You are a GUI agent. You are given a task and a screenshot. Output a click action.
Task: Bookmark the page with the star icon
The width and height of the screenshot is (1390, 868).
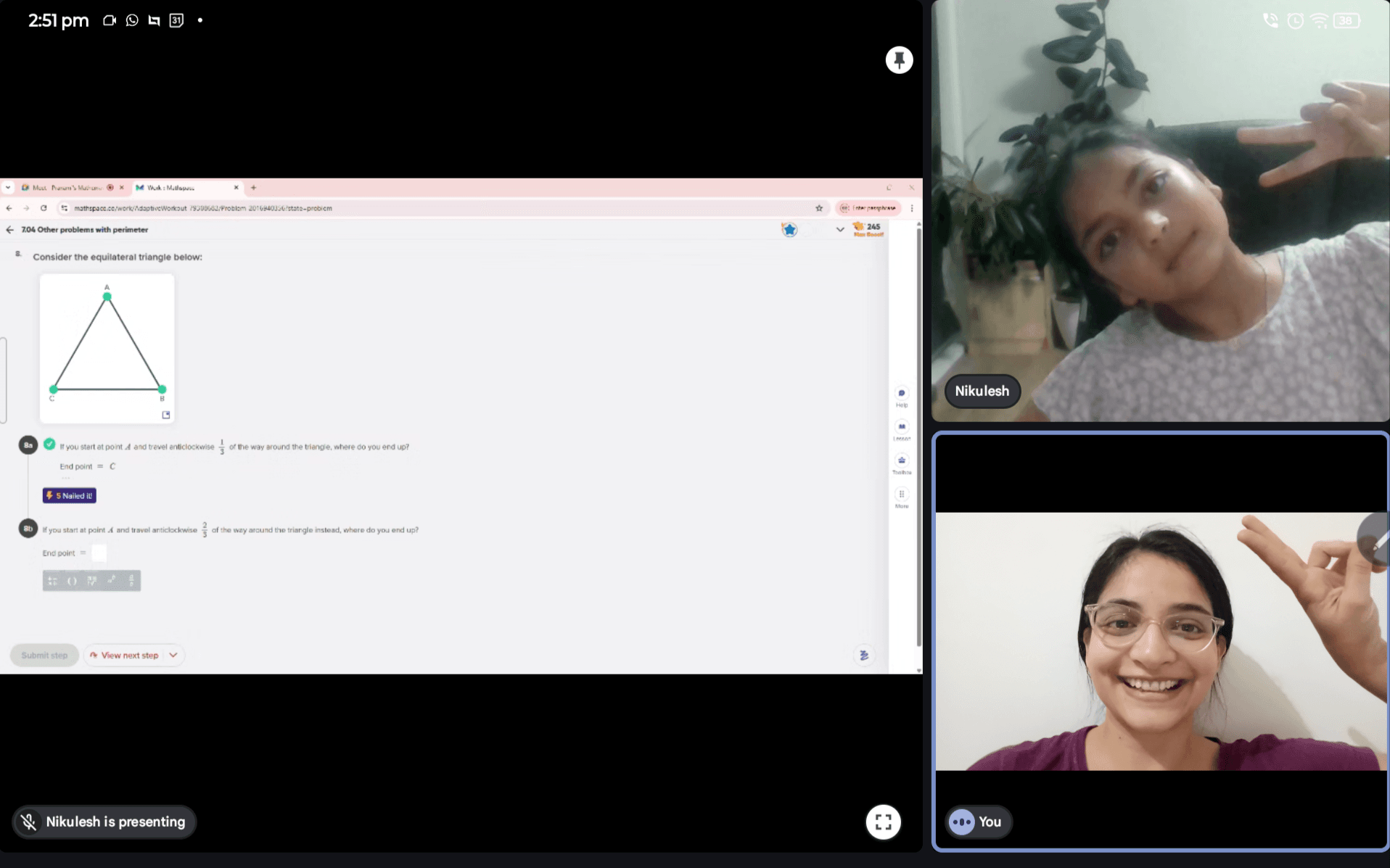[819, 208]
